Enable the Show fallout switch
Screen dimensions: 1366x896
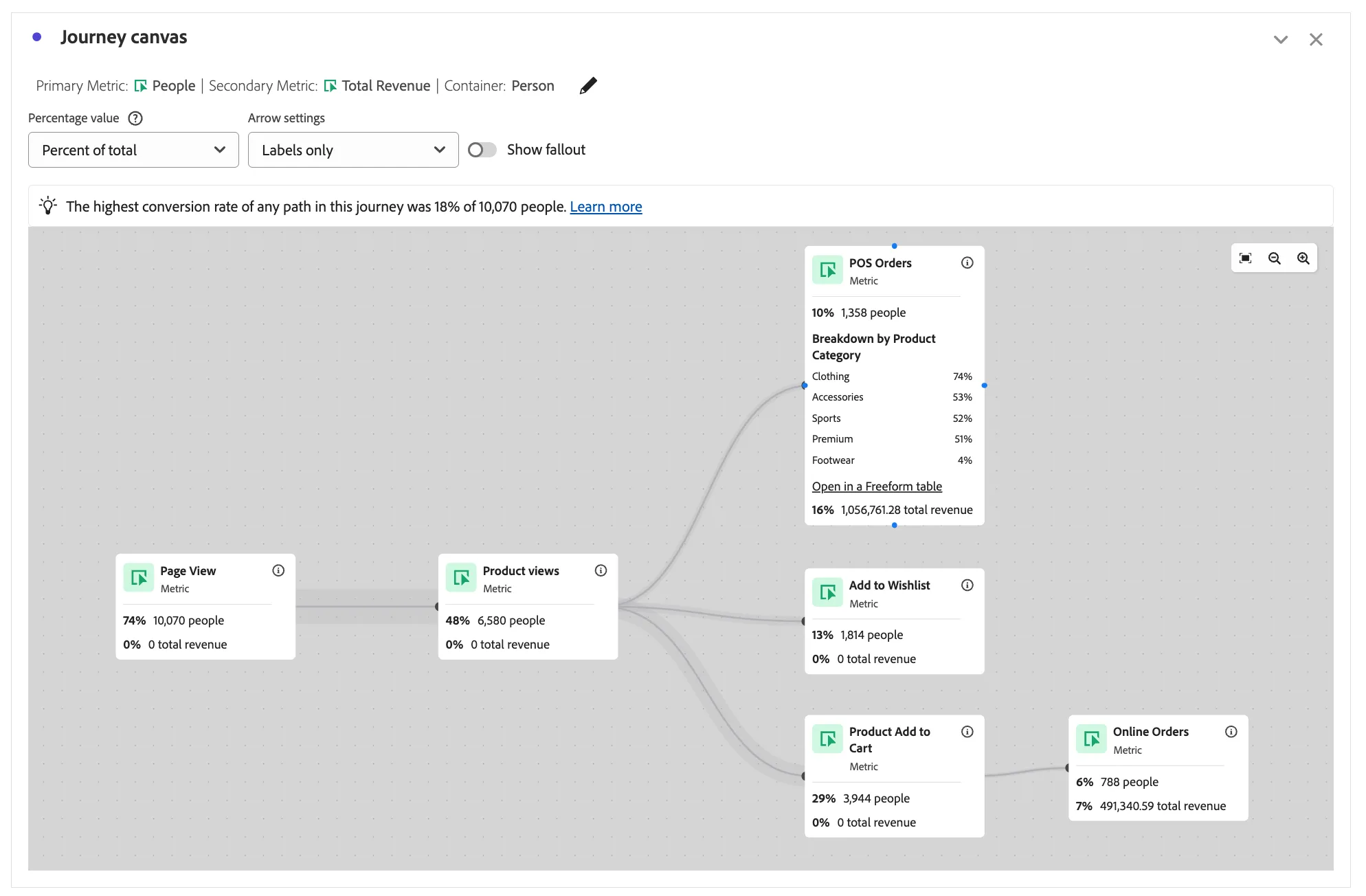[482, 150]
